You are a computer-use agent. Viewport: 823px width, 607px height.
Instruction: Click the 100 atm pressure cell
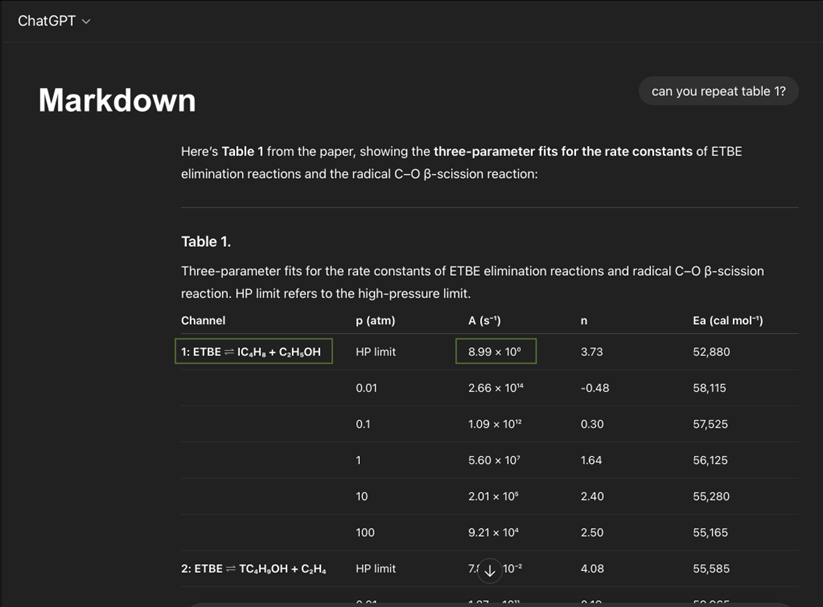(x=364, y=532)
